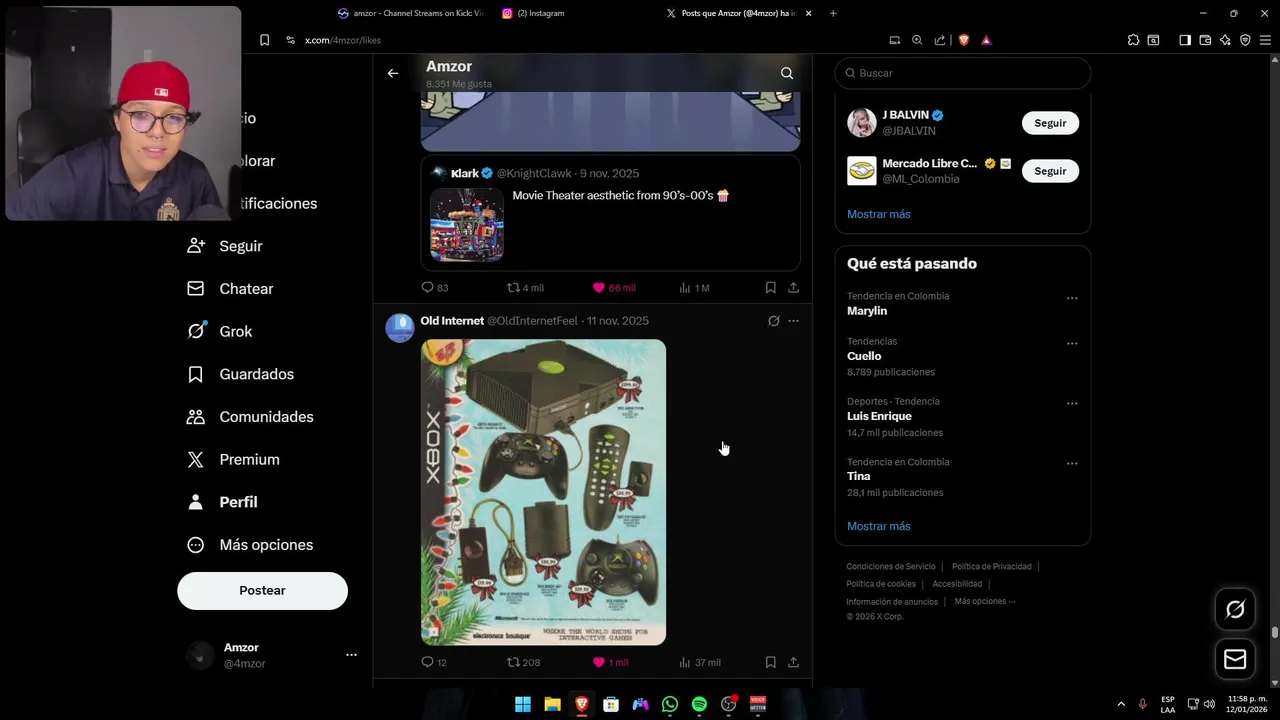This screenshot has width=1280, height=720.
Task: Open the Luis Enrique trend
Action: click(x=879, y=416)
